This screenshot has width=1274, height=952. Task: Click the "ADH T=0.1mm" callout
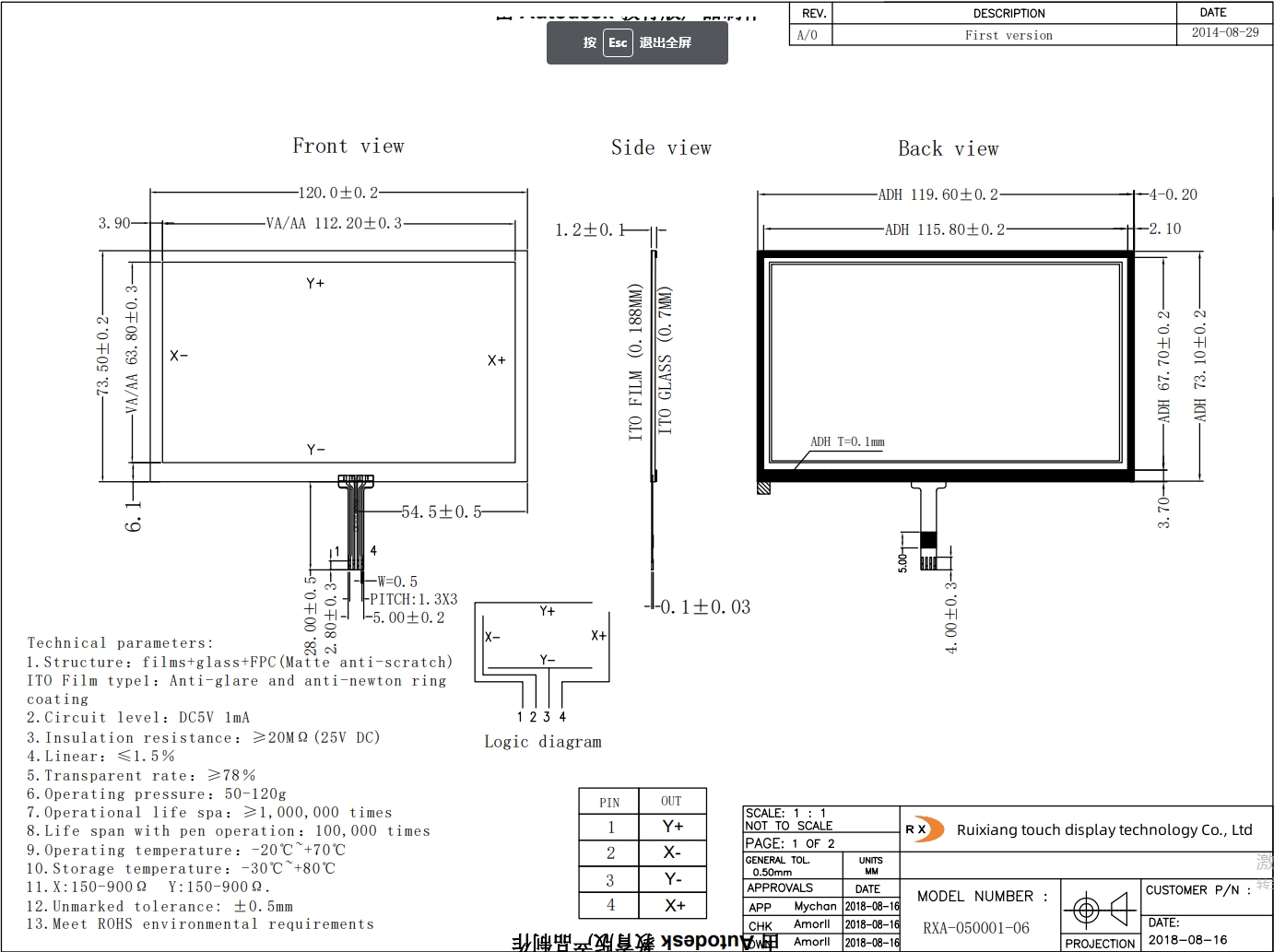847,441
